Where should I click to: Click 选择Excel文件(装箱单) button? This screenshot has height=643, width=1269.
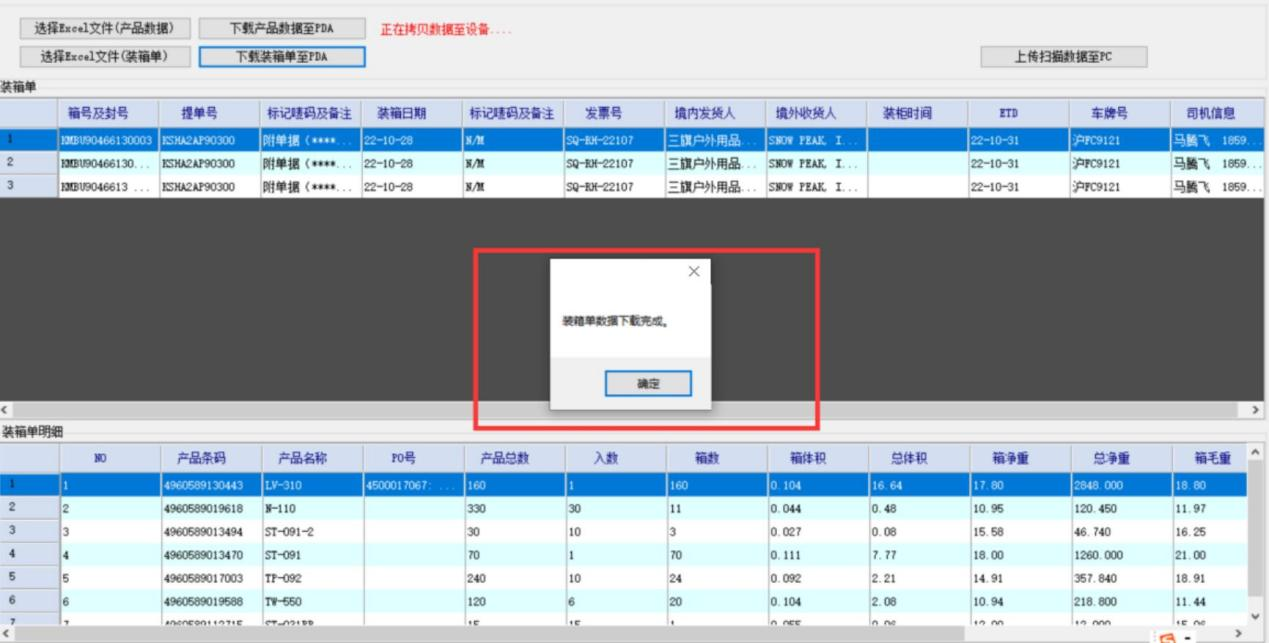click(104, 56)
